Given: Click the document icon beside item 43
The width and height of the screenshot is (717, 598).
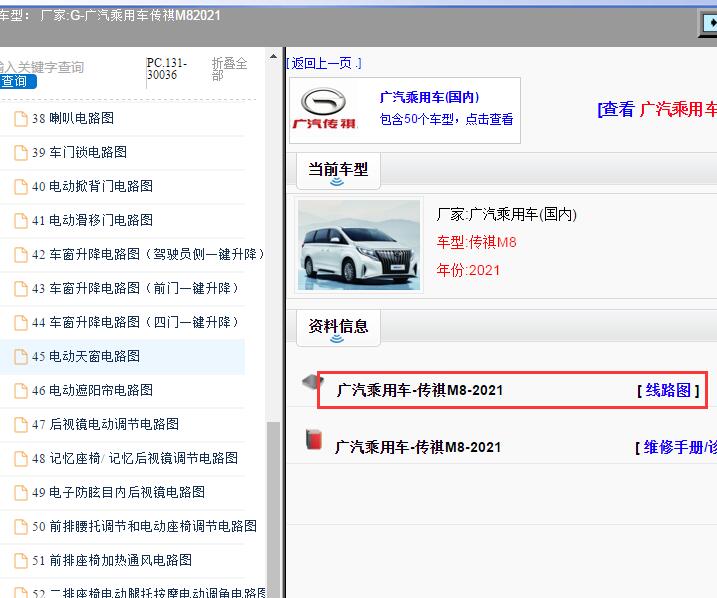Looking at the screenshot, I should [21, 288].
